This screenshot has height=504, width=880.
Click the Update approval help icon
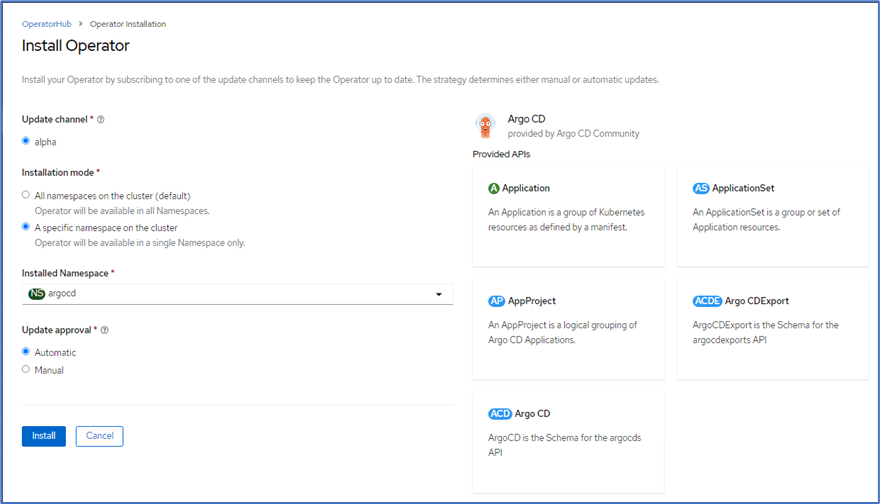pyautogui.click(x=105, y=330)
